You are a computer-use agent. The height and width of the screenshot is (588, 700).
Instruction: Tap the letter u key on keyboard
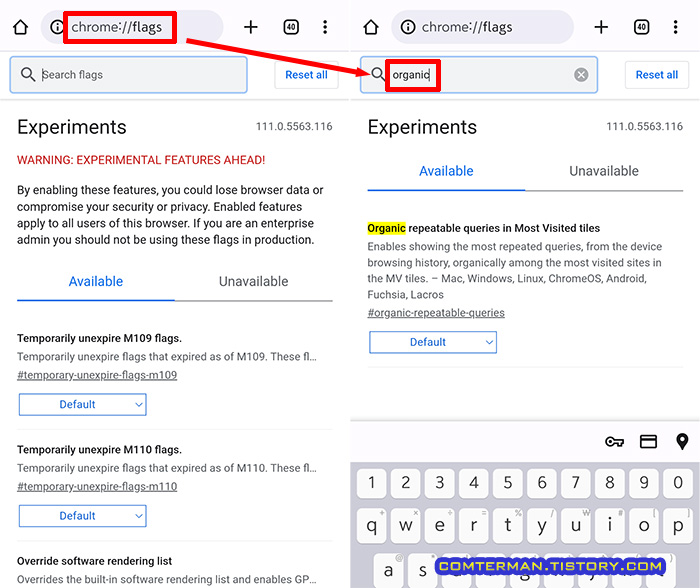point(576,525)
